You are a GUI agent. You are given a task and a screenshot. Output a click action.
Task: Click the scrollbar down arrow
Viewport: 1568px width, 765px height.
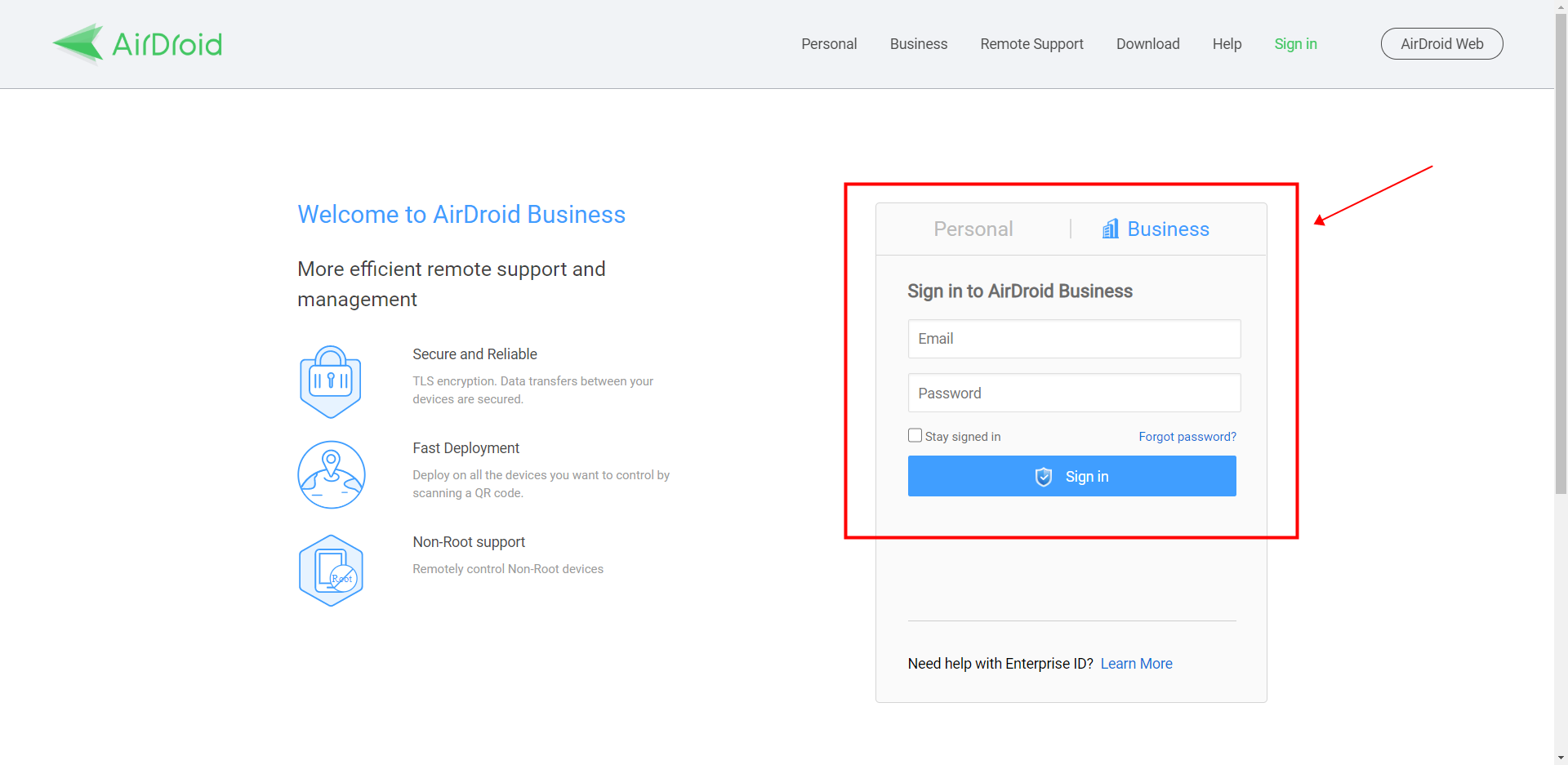[1561, 758]
